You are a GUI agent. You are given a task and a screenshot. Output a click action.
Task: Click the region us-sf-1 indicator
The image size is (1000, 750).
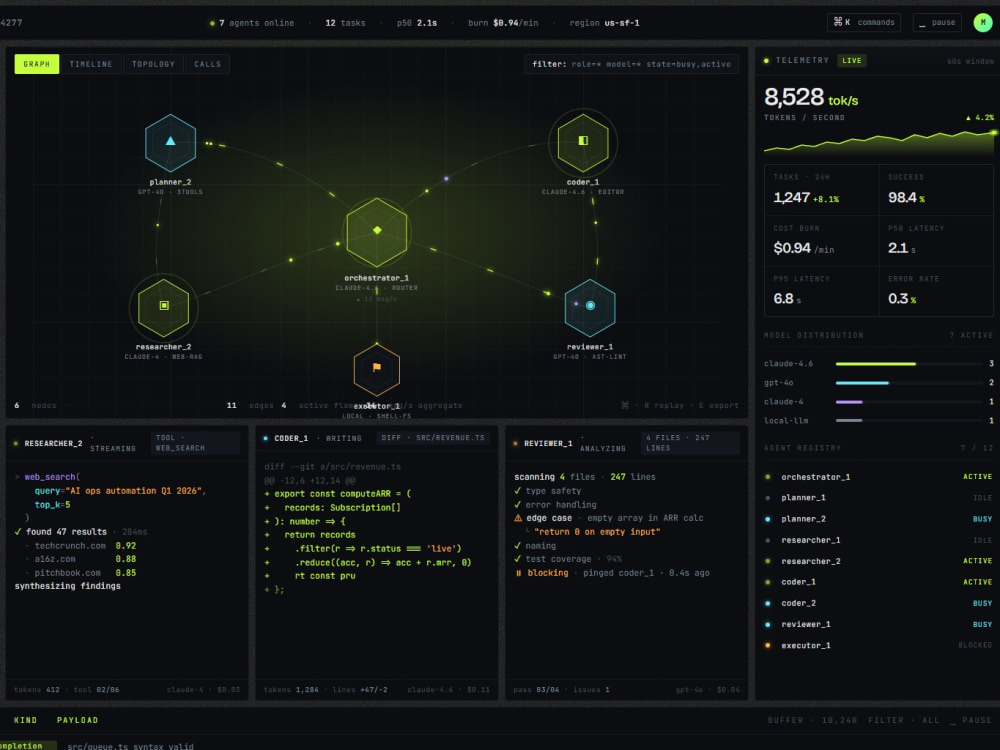[605, 23]
